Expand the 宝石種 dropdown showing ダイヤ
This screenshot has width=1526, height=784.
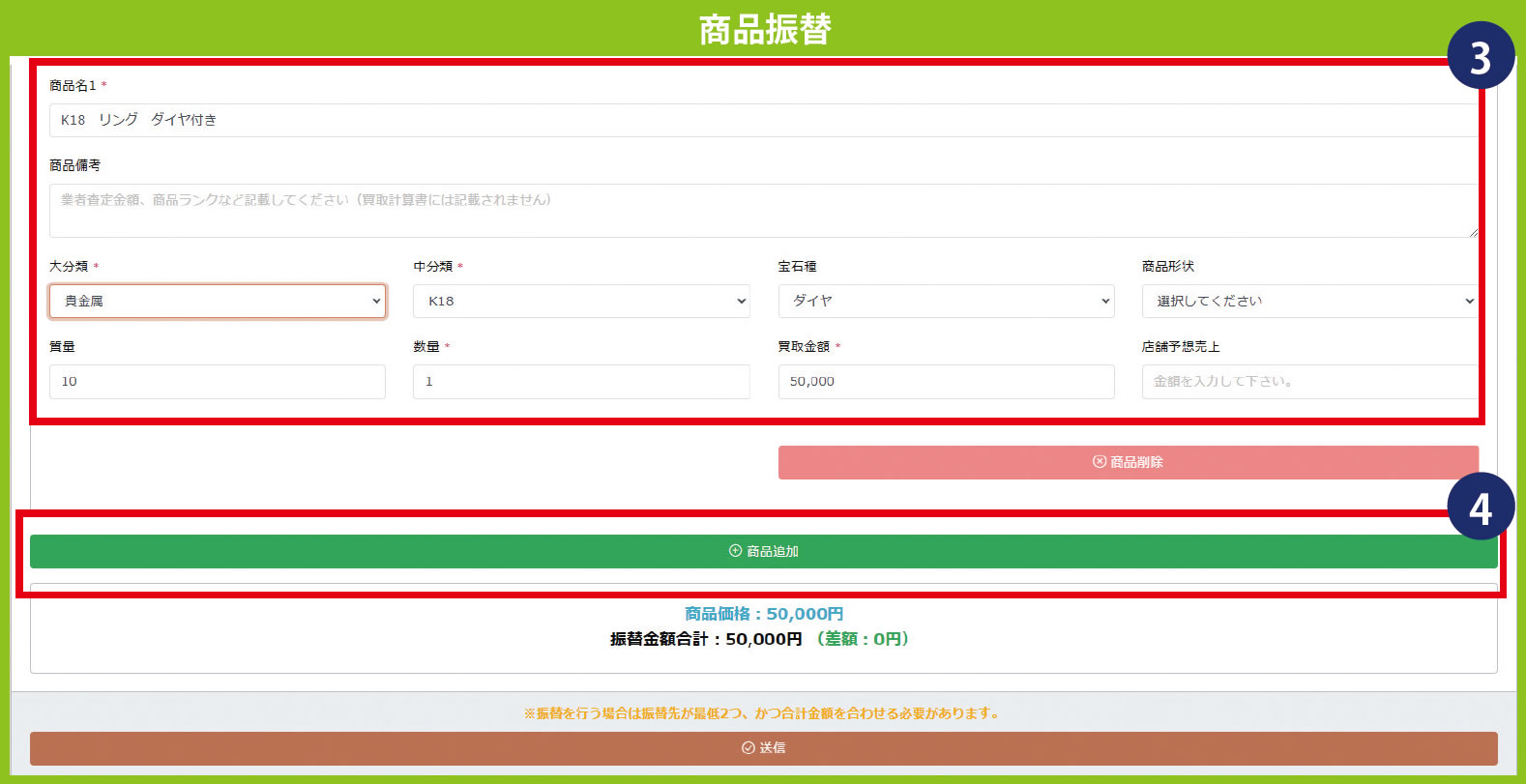pyautogui.click(x=945, y=302)
